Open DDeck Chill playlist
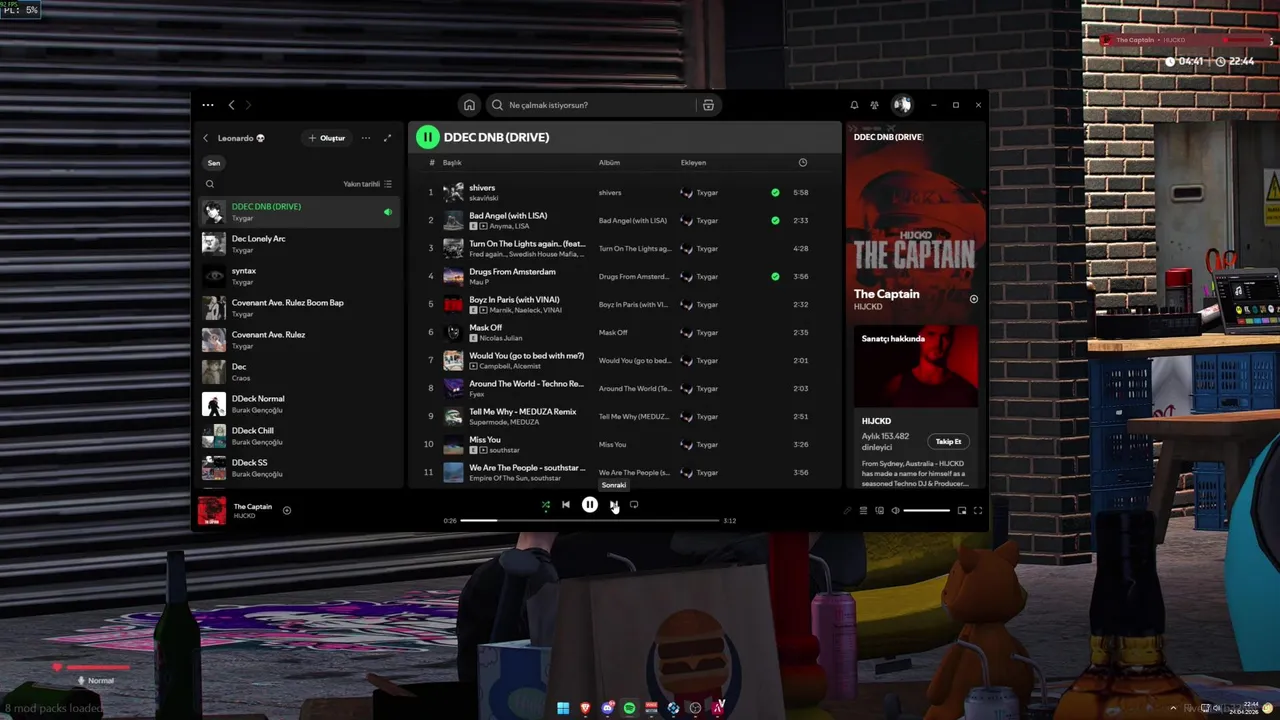1280x720 pixels. pyautogui.click(x=299, y=436)
